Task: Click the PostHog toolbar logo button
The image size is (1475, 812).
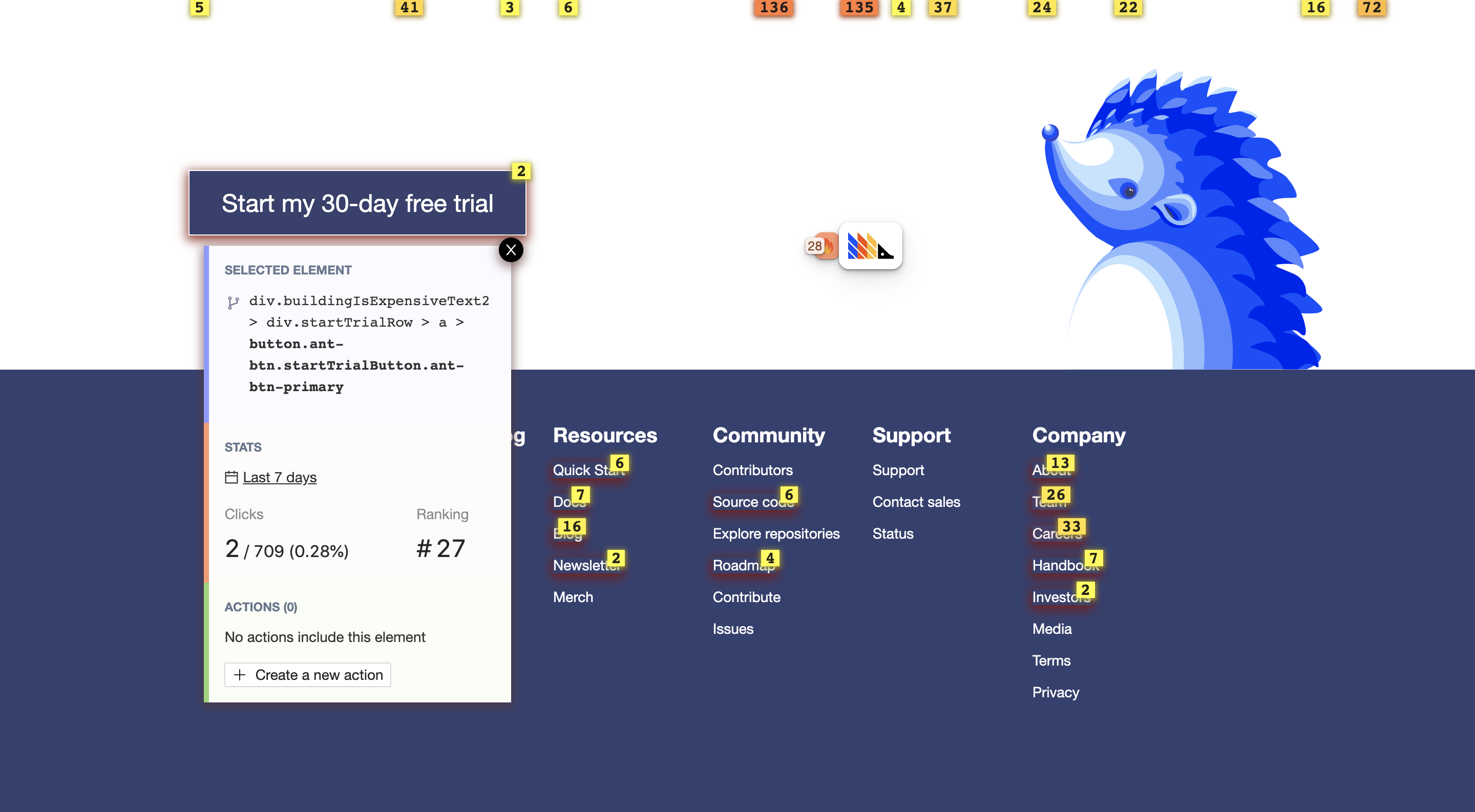Action: click(870, 246)
